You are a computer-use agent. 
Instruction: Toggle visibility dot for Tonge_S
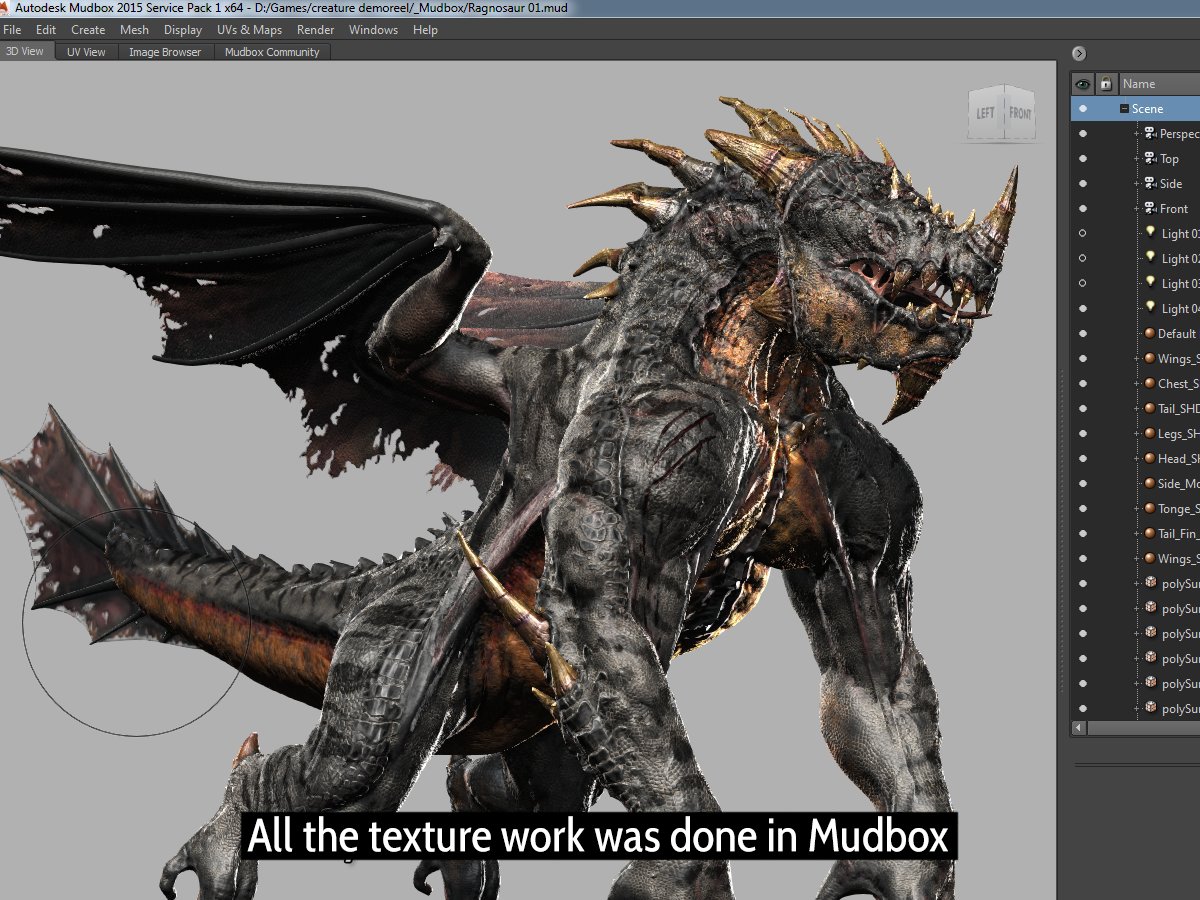(1082, 508)
